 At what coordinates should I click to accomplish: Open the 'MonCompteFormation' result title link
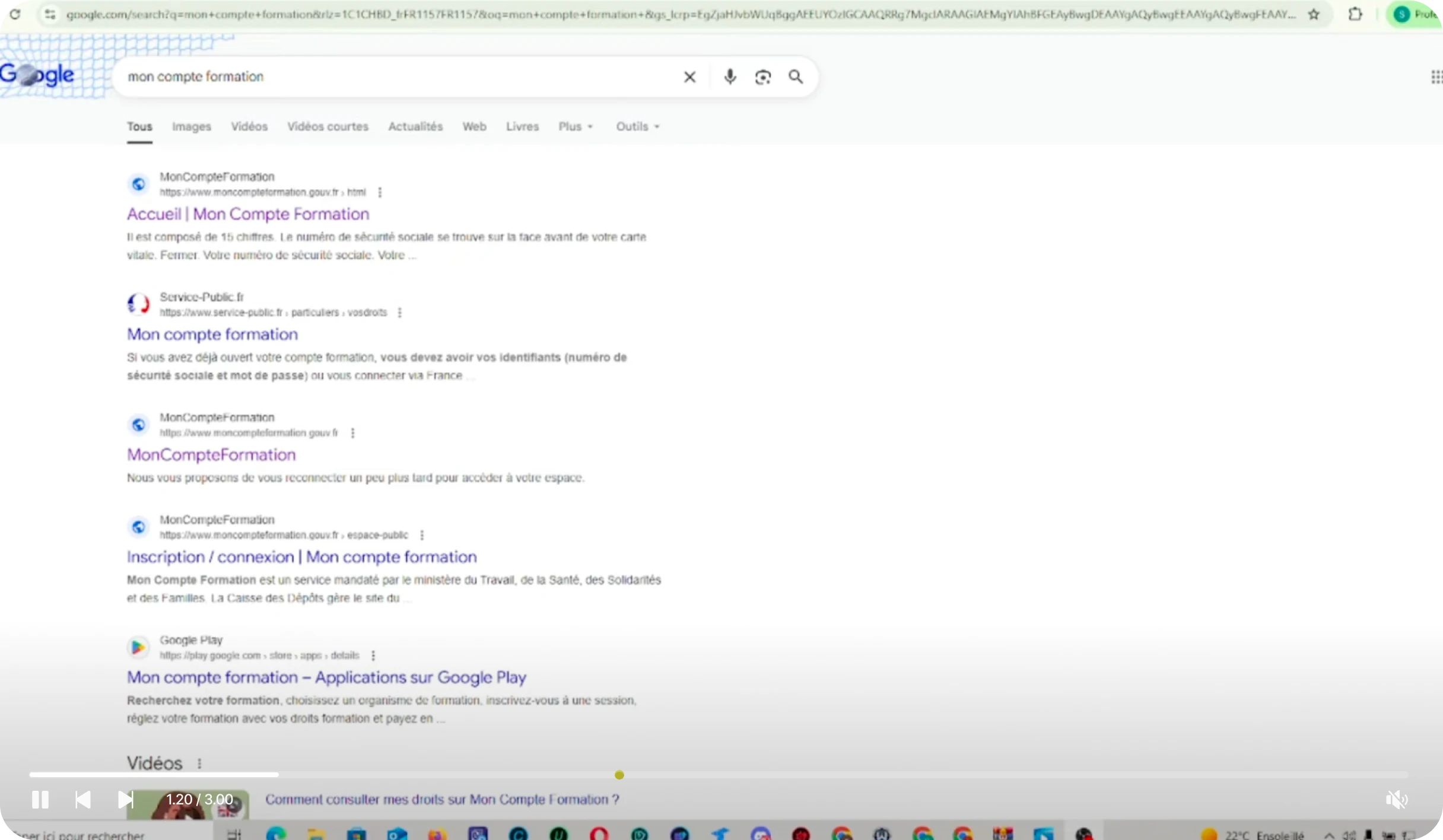coord(211,455)
